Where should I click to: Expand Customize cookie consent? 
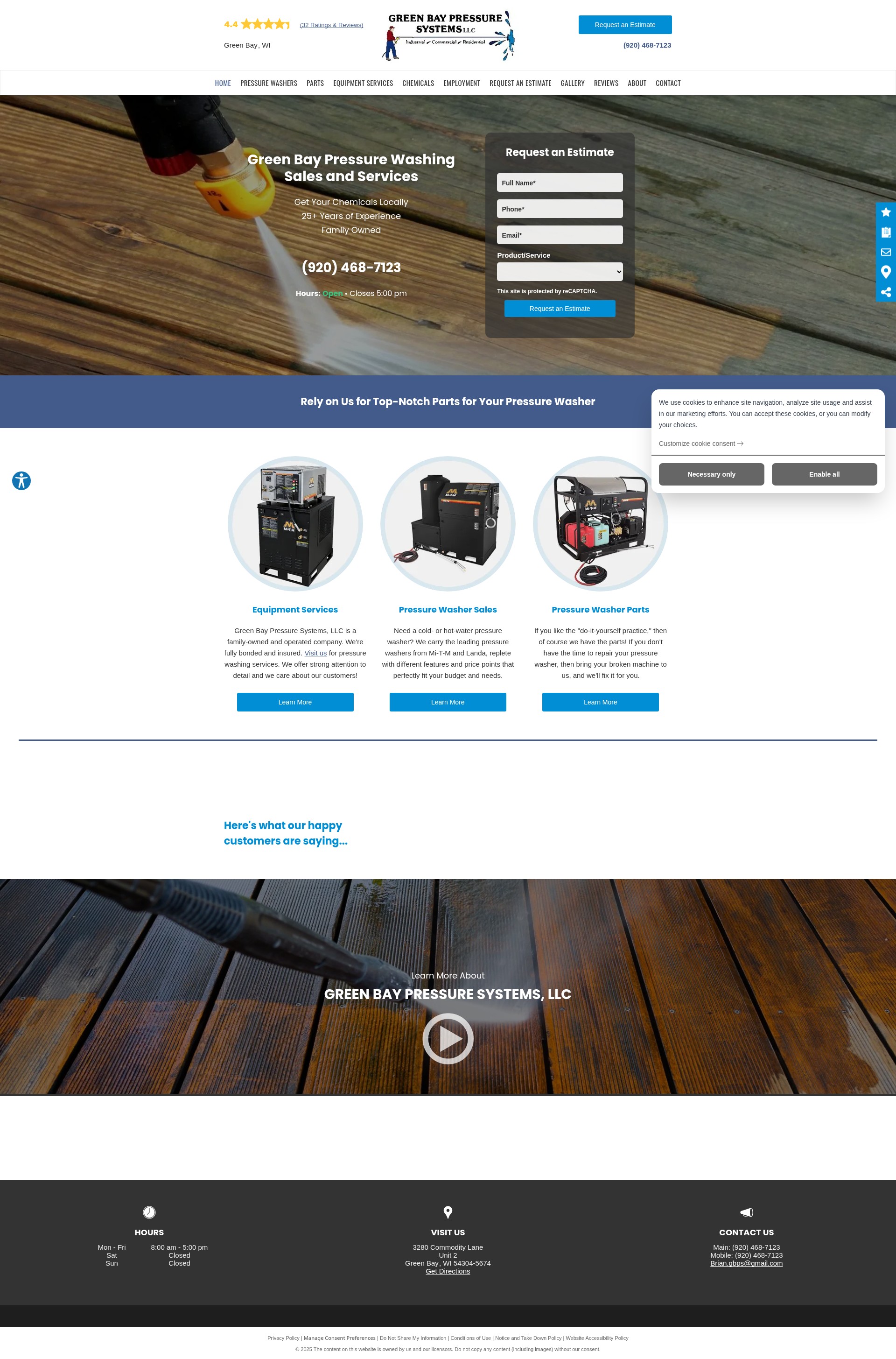(x=700, y=444)
